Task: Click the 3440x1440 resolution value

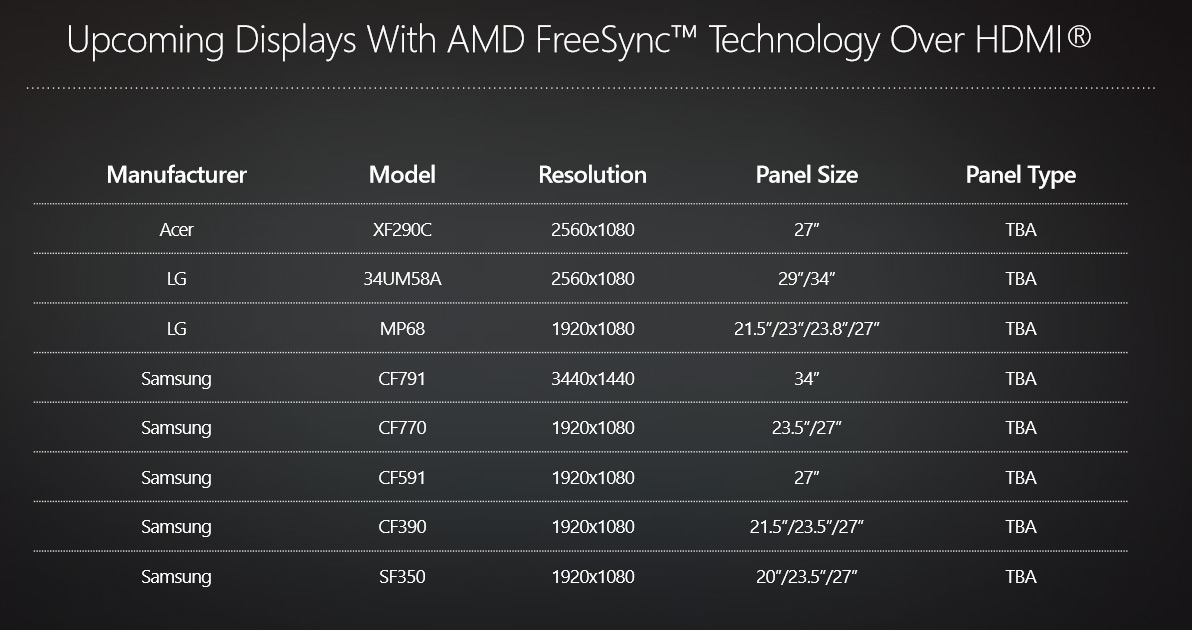Action: click(592, 378)
